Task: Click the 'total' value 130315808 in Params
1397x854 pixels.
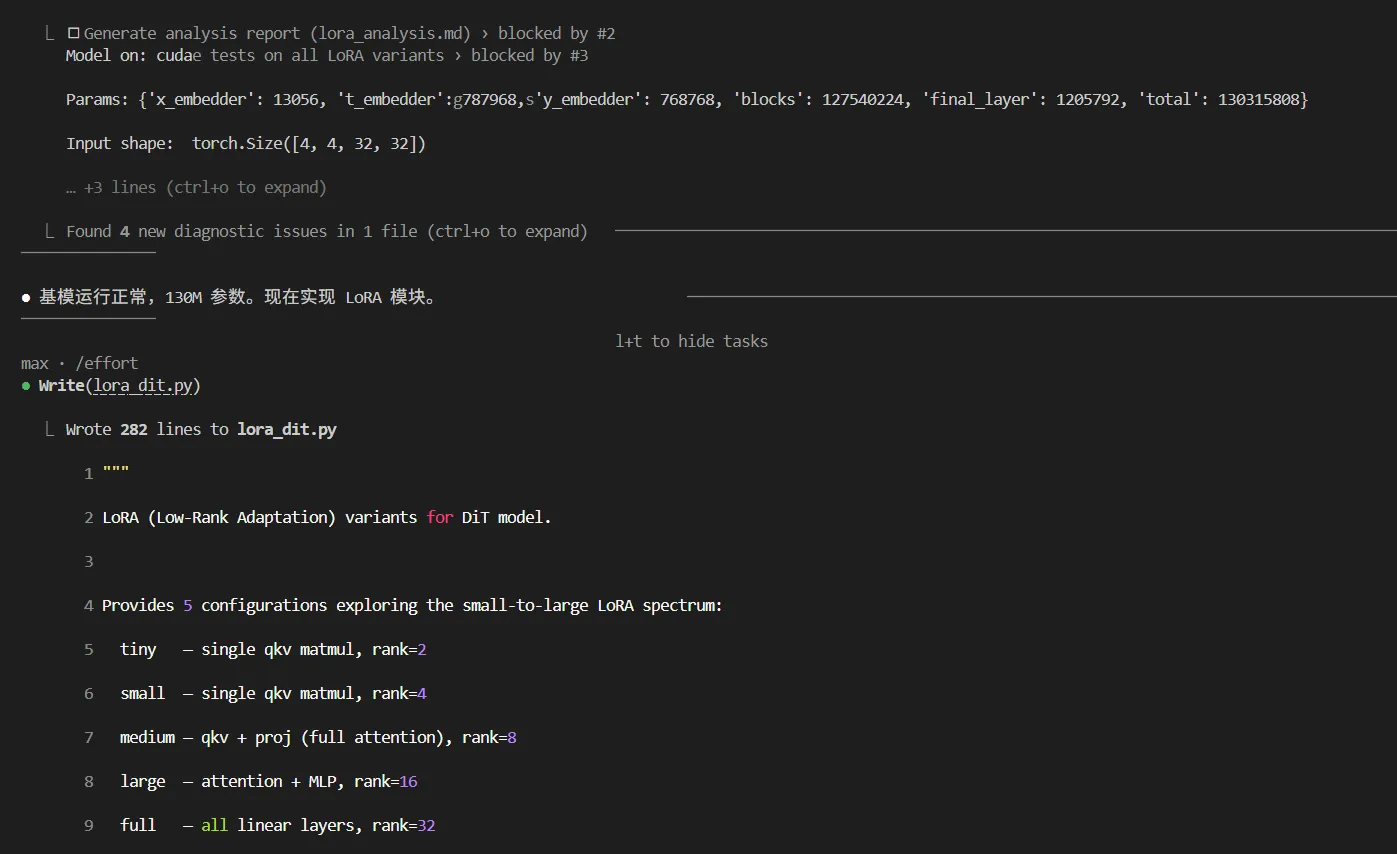Action: point(1258,100)
